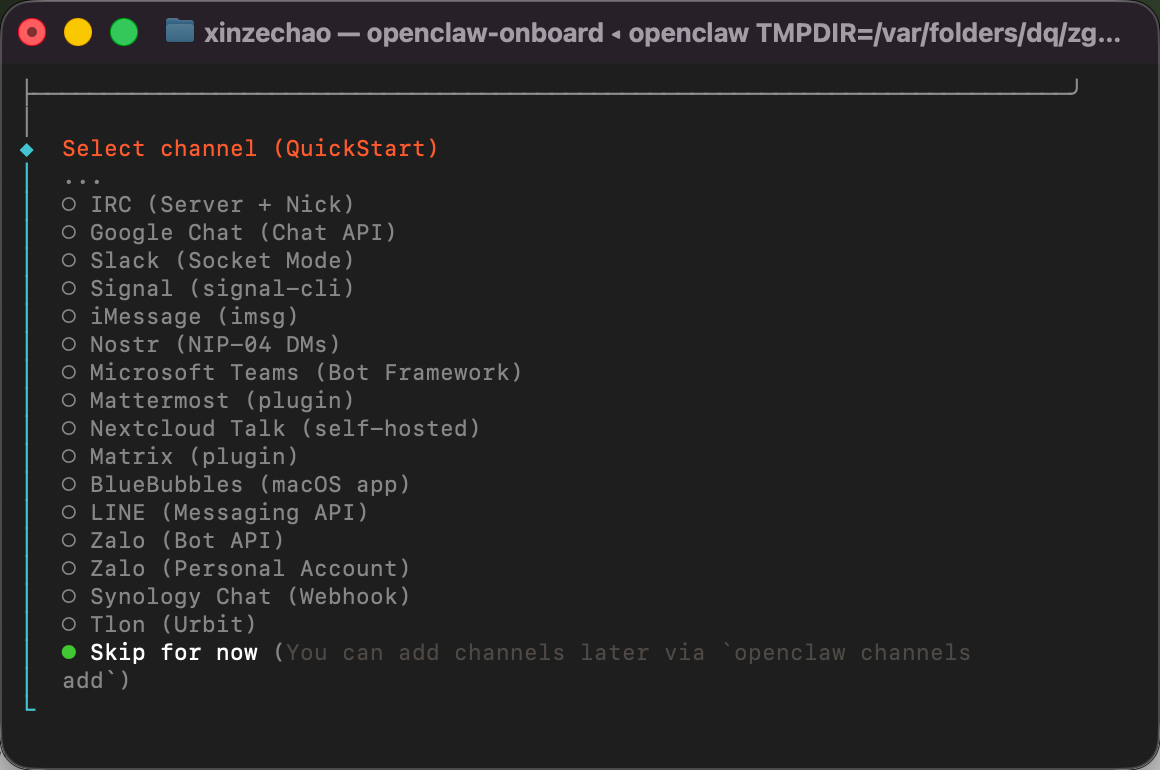1160x770 pixels.
Task: Select Mattermost (plugin) option
Action: 208,400
